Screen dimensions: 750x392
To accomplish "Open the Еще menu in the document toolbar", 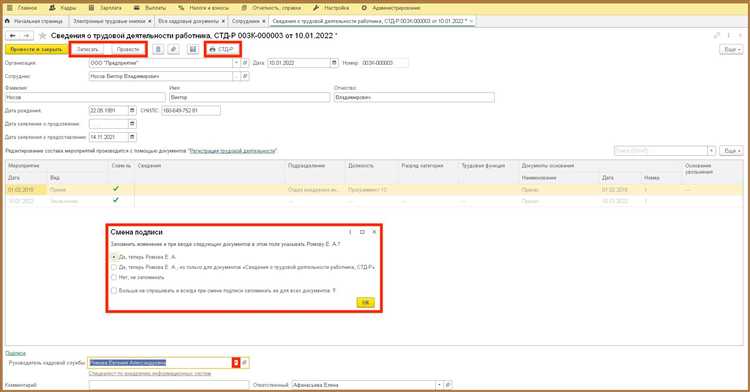I will pyautogui.click(x=731, y=49).
